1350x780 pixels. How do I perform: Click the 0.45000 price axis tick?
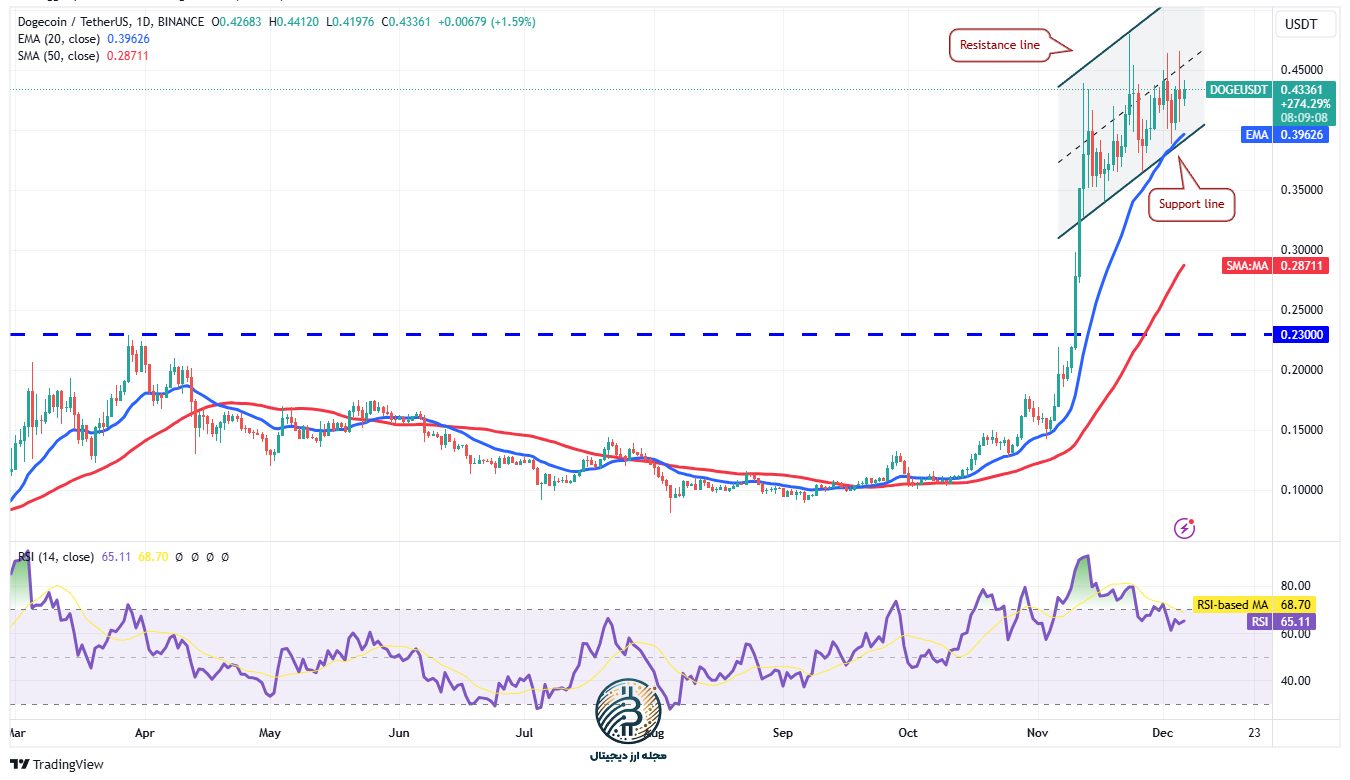1300,70
